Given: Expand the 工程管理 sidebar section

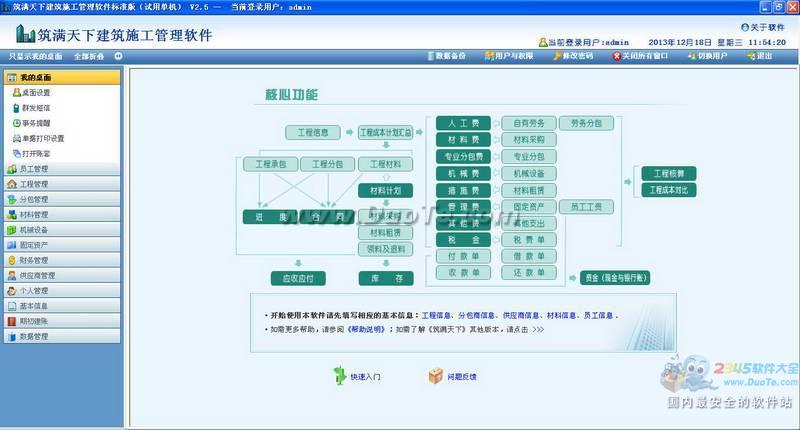Looking at the screenshot, I should (62, 184).
